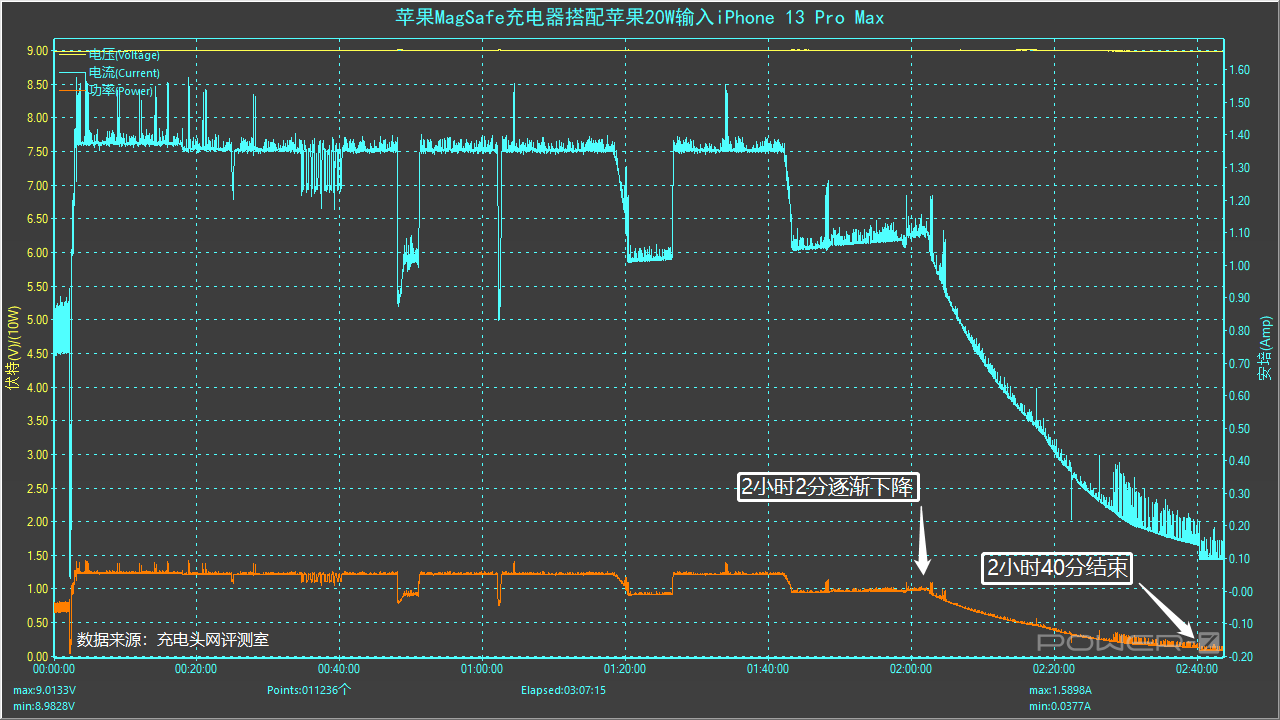Click the 02:20:00 time axis label
The width and height of the screenshot is (1280, 720).
coord(1054,668)
